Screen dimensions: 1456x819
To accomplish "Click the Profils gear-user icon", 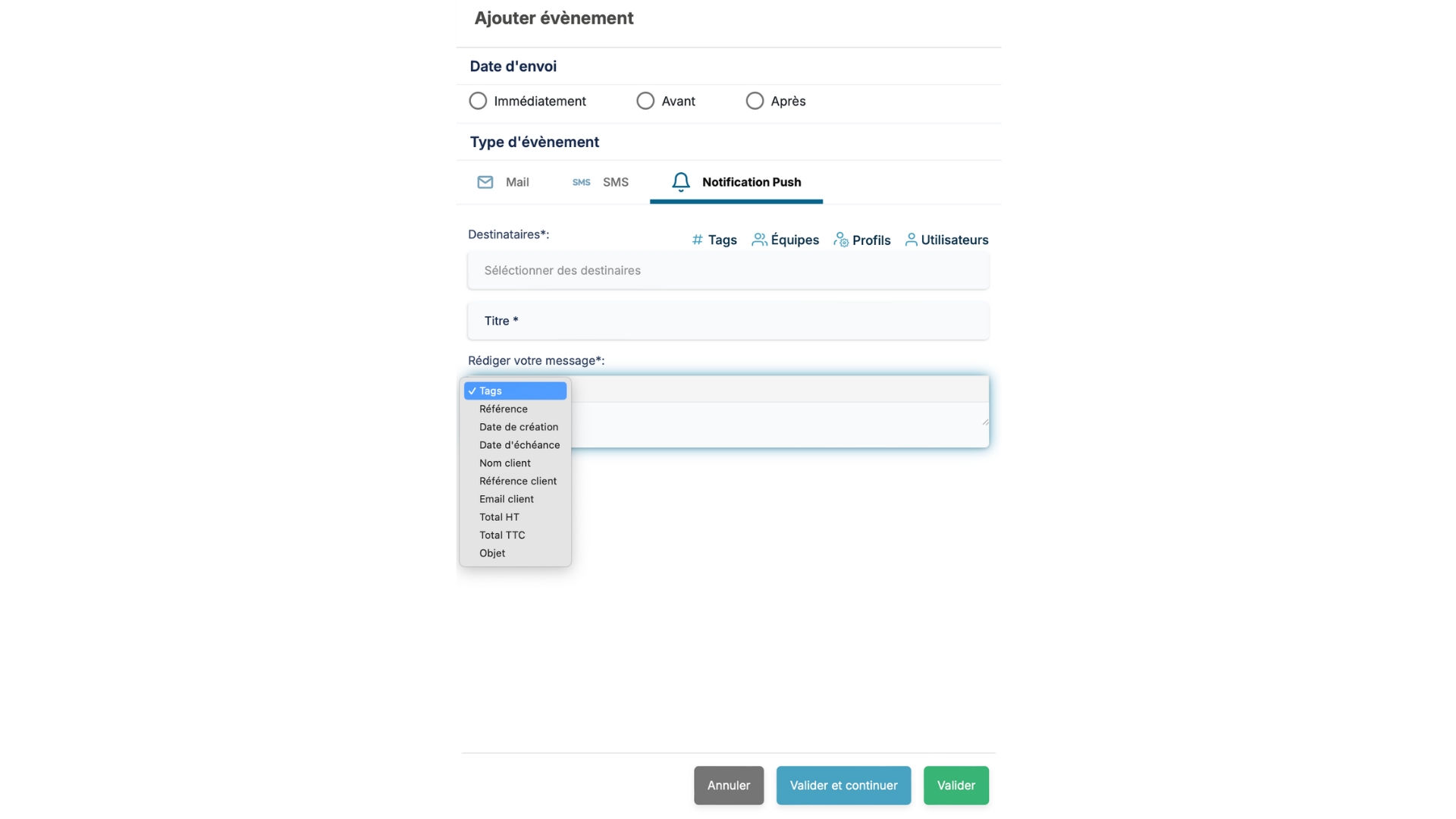I will [x=840, y=240].
